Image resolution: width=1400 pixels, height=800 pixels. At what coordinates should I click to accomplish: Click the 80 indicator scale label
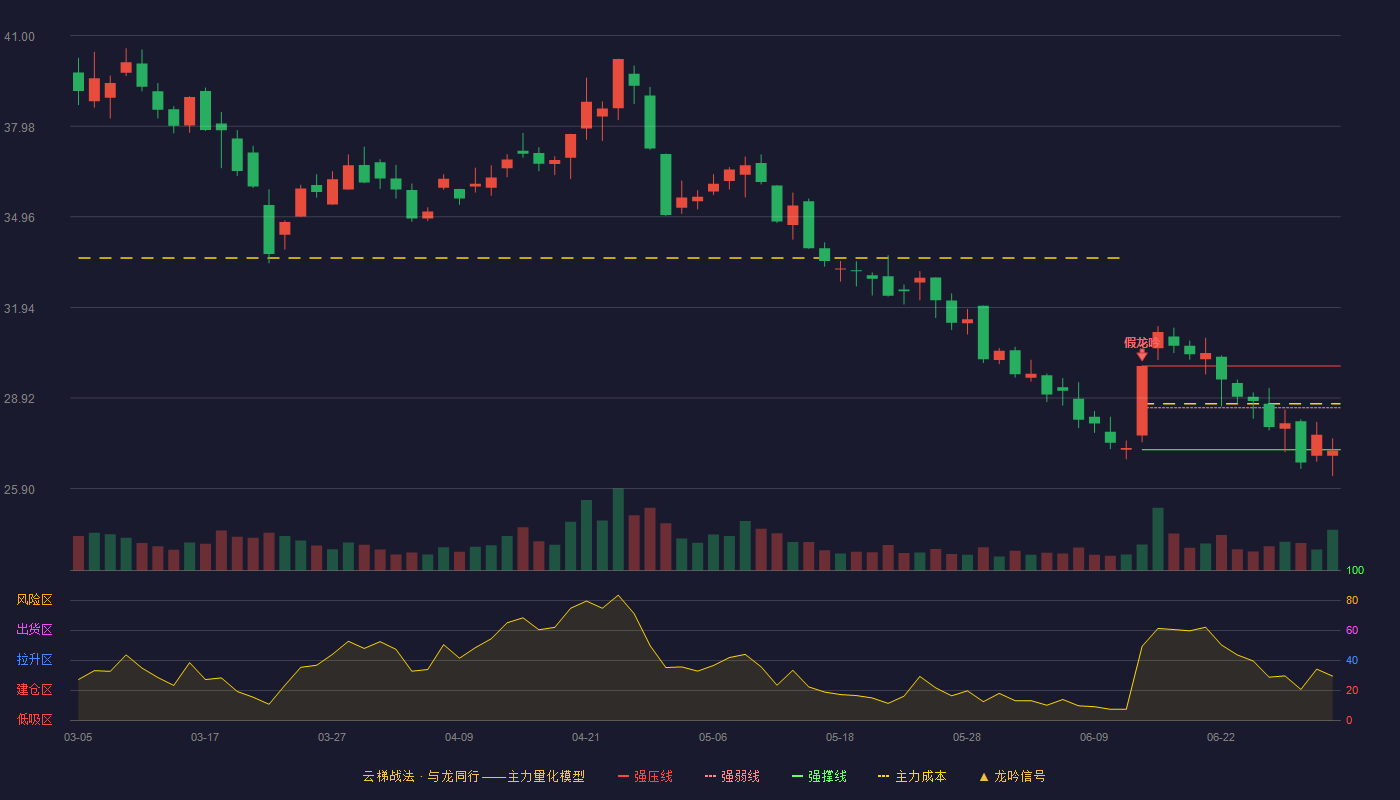coord(1352,600)
